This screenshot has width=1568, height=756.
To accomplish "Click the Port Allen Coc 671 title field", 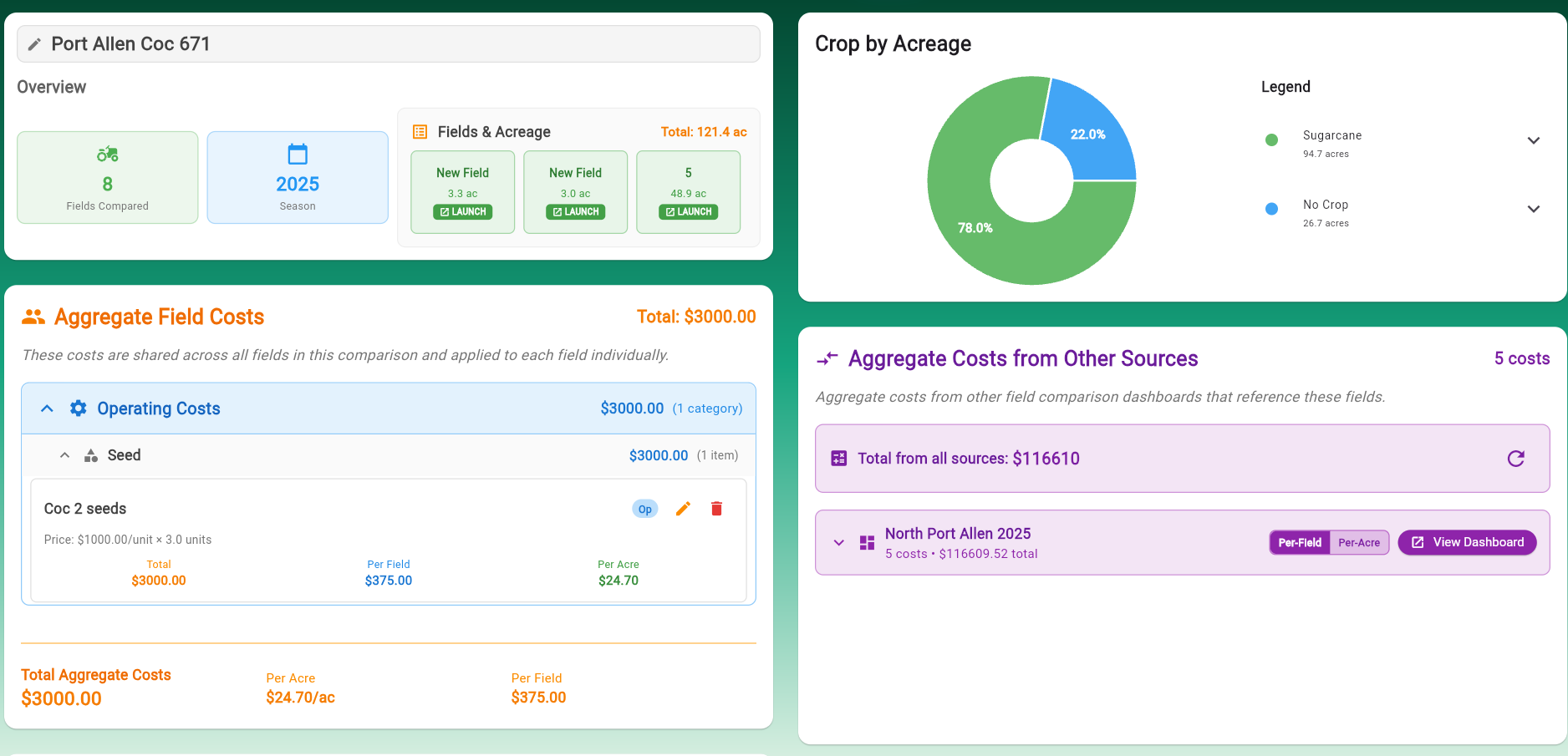I will [401, 44].
